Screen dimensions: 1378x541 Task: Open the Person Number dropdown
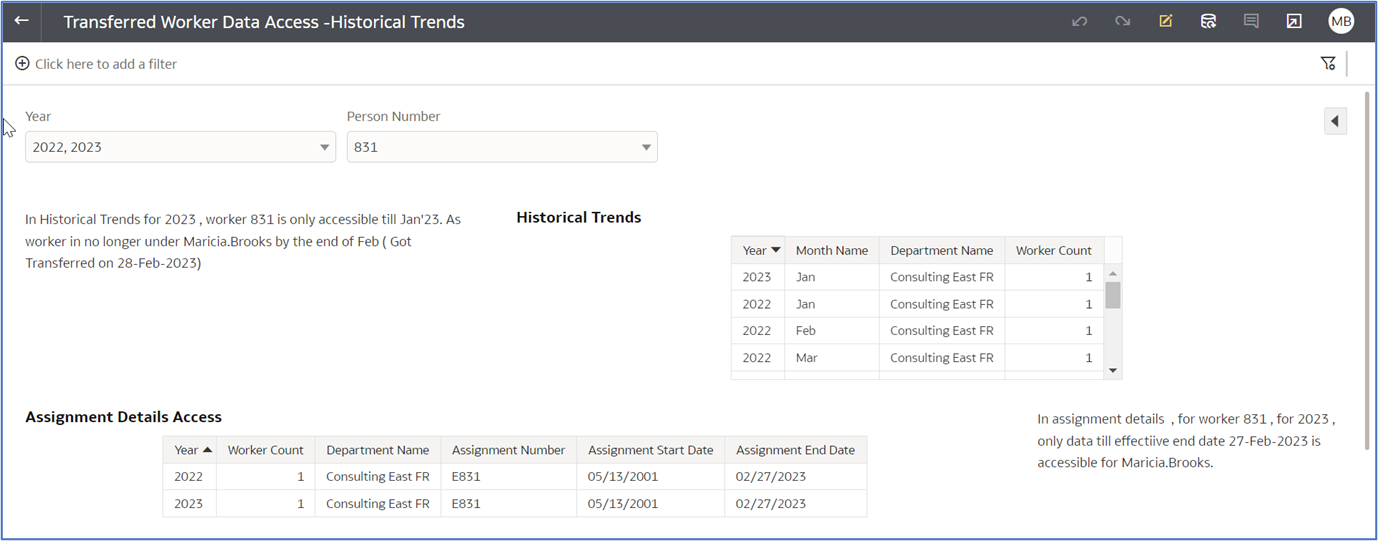tap(502, 147)
